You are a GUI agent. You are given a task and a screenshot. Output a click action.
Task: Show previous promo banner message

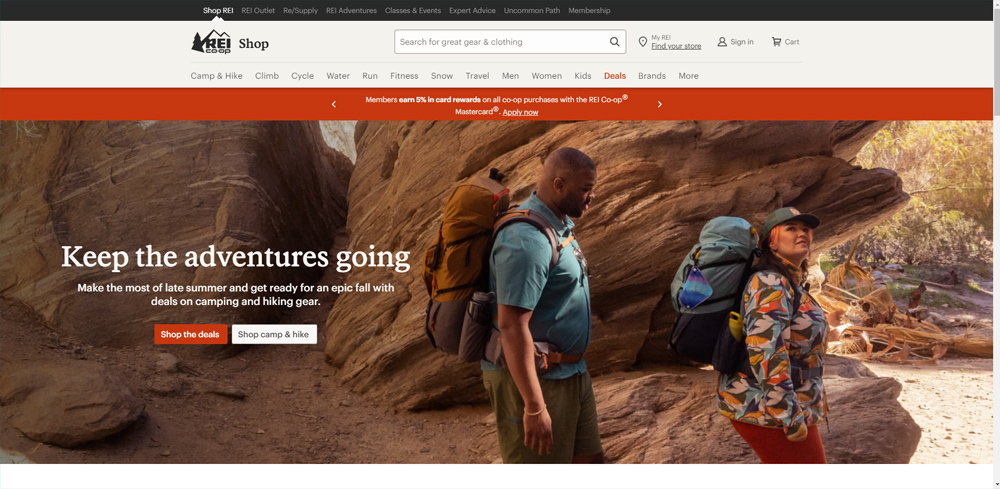pos(334,104)
